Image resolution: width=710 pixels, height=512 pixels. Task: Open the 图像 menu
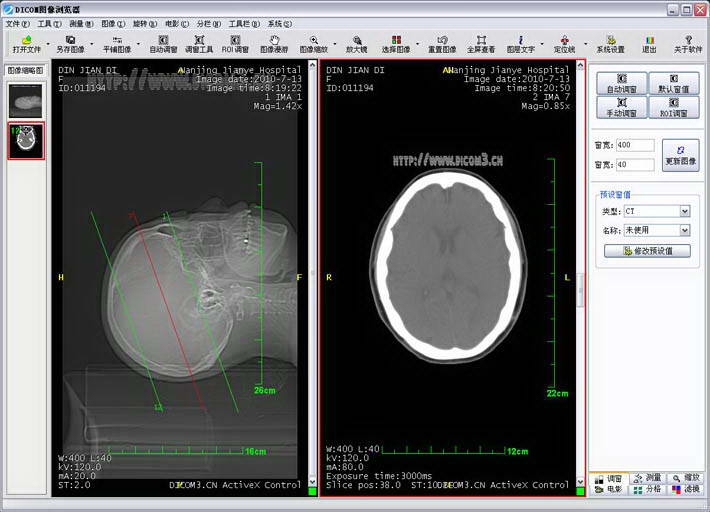(113, 24)
